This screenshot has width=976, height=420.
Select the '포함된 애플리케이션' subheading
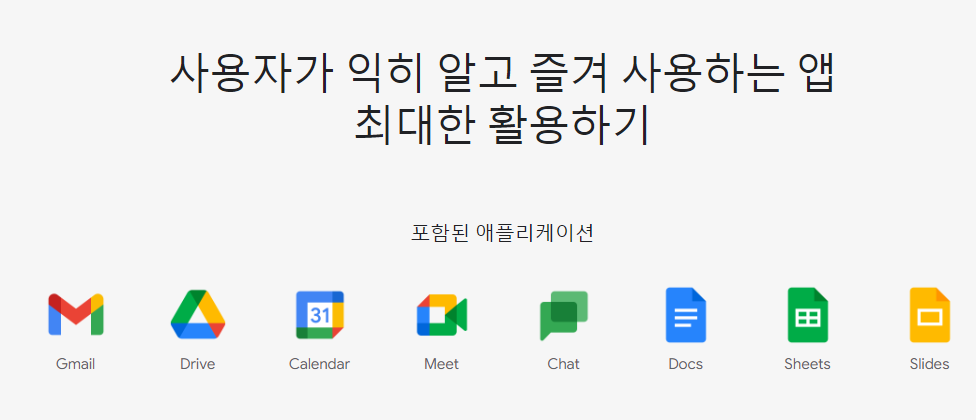(502, 233)
